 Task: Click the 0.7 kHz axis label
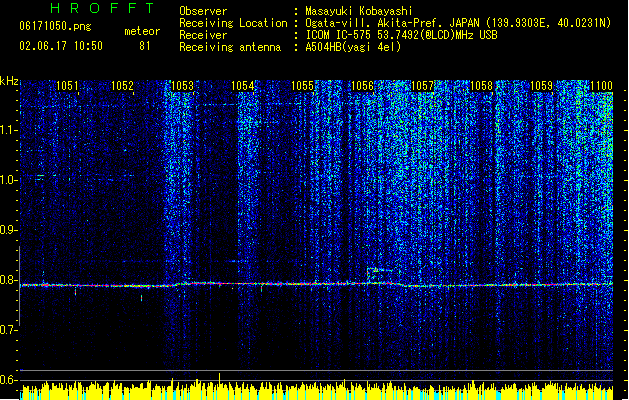click(8, 330)
